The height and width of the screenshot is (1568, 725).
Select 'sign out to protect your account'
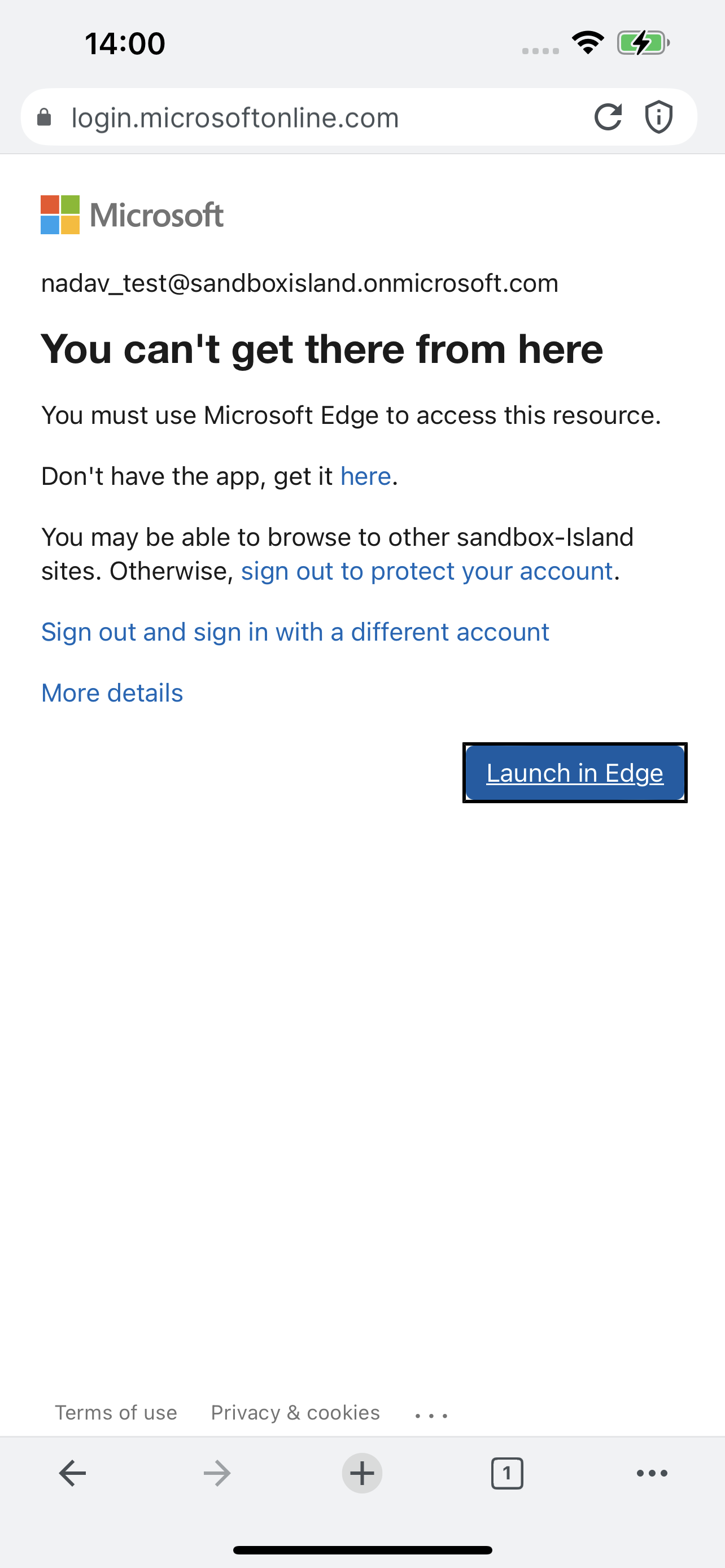[x=427, y=570]
